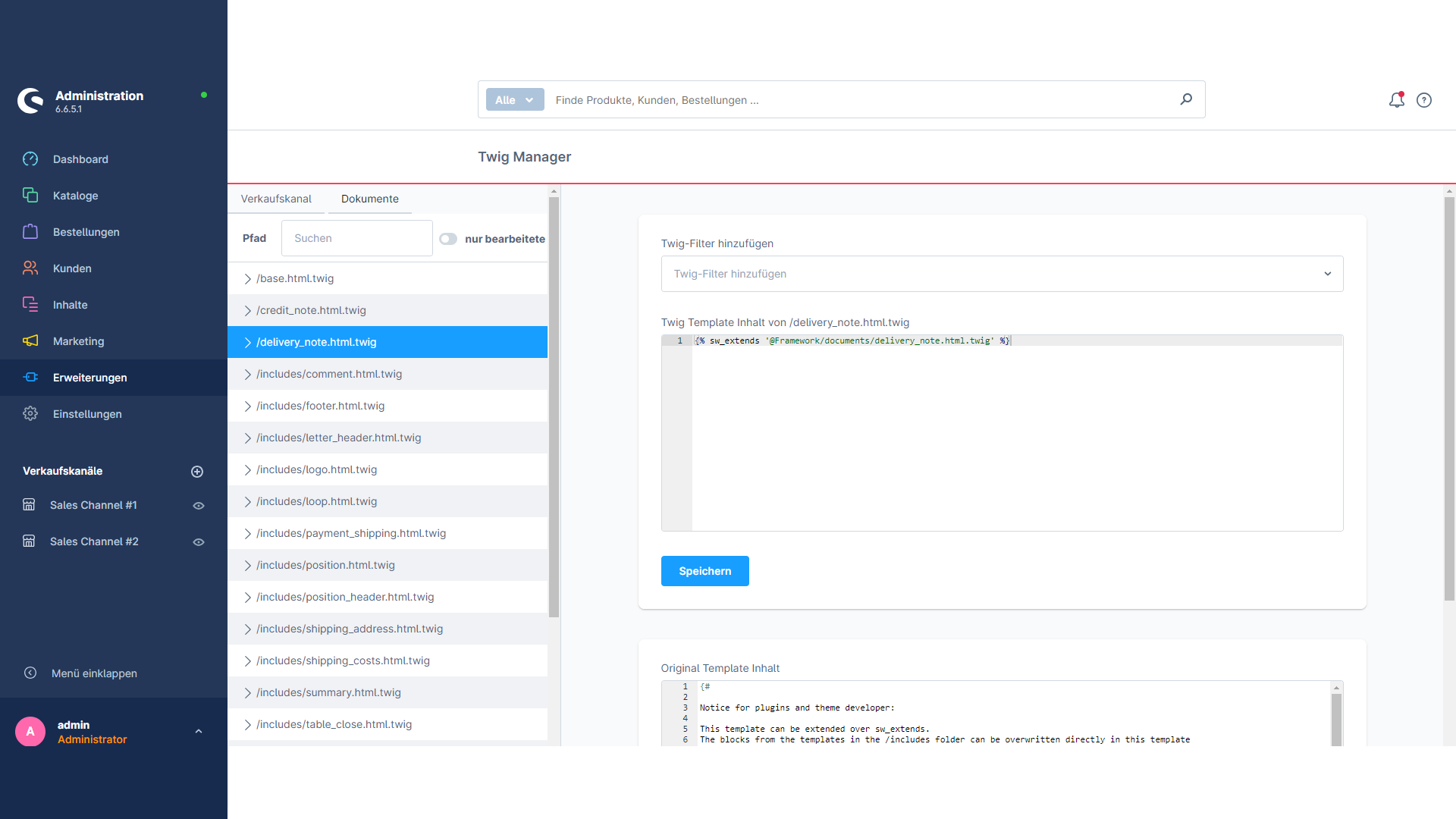Click the Erweiterungen plug icon
Screen dimensions: 1456x819
tap(30, 378)
